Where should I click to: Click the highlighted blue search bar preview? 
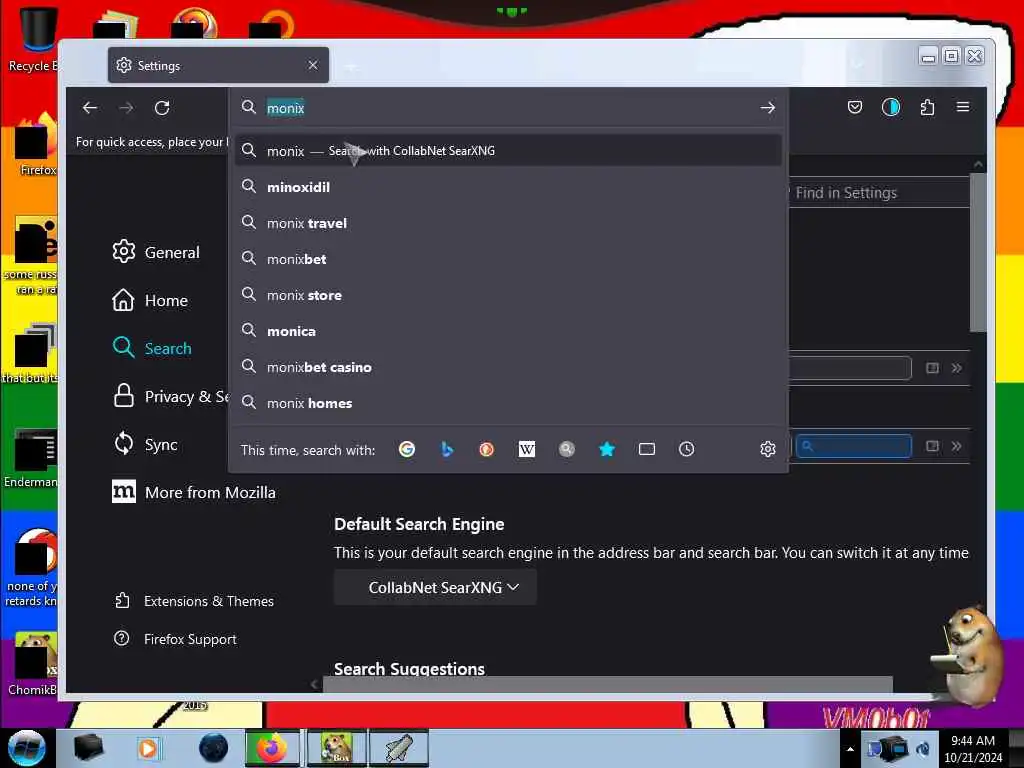854,446
